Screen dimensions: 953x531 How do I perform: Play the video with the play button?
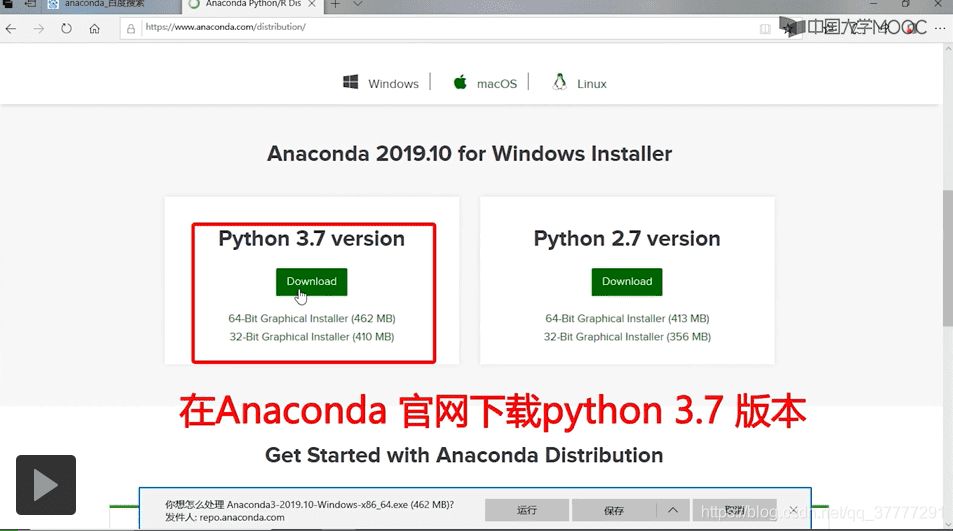46,485
